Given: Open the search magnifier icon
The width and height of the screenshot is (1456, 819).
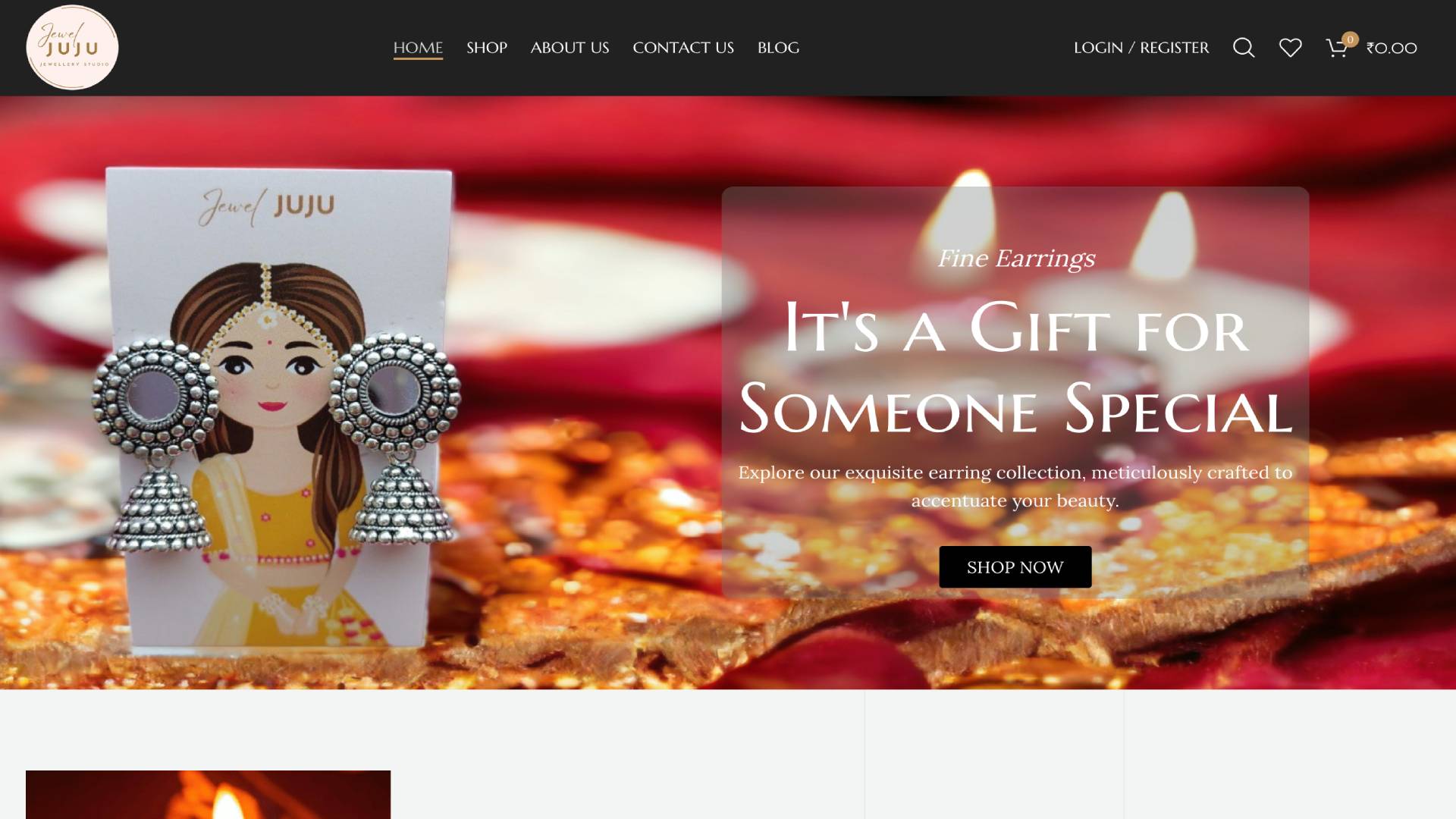Looking at the screenshot, I should coord(1244,48).
